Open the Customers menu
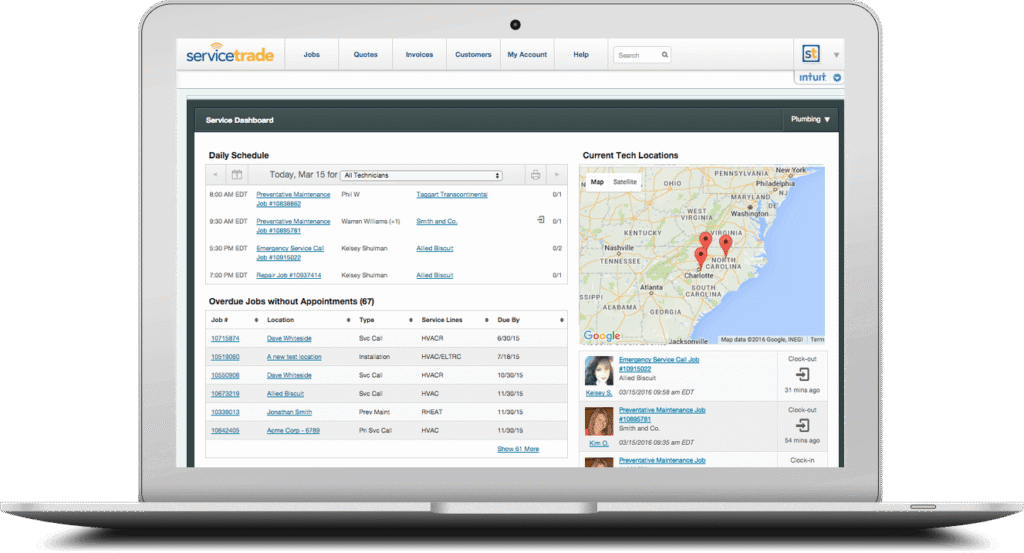This screenshot has width=1024, height=553. point(473,55)
